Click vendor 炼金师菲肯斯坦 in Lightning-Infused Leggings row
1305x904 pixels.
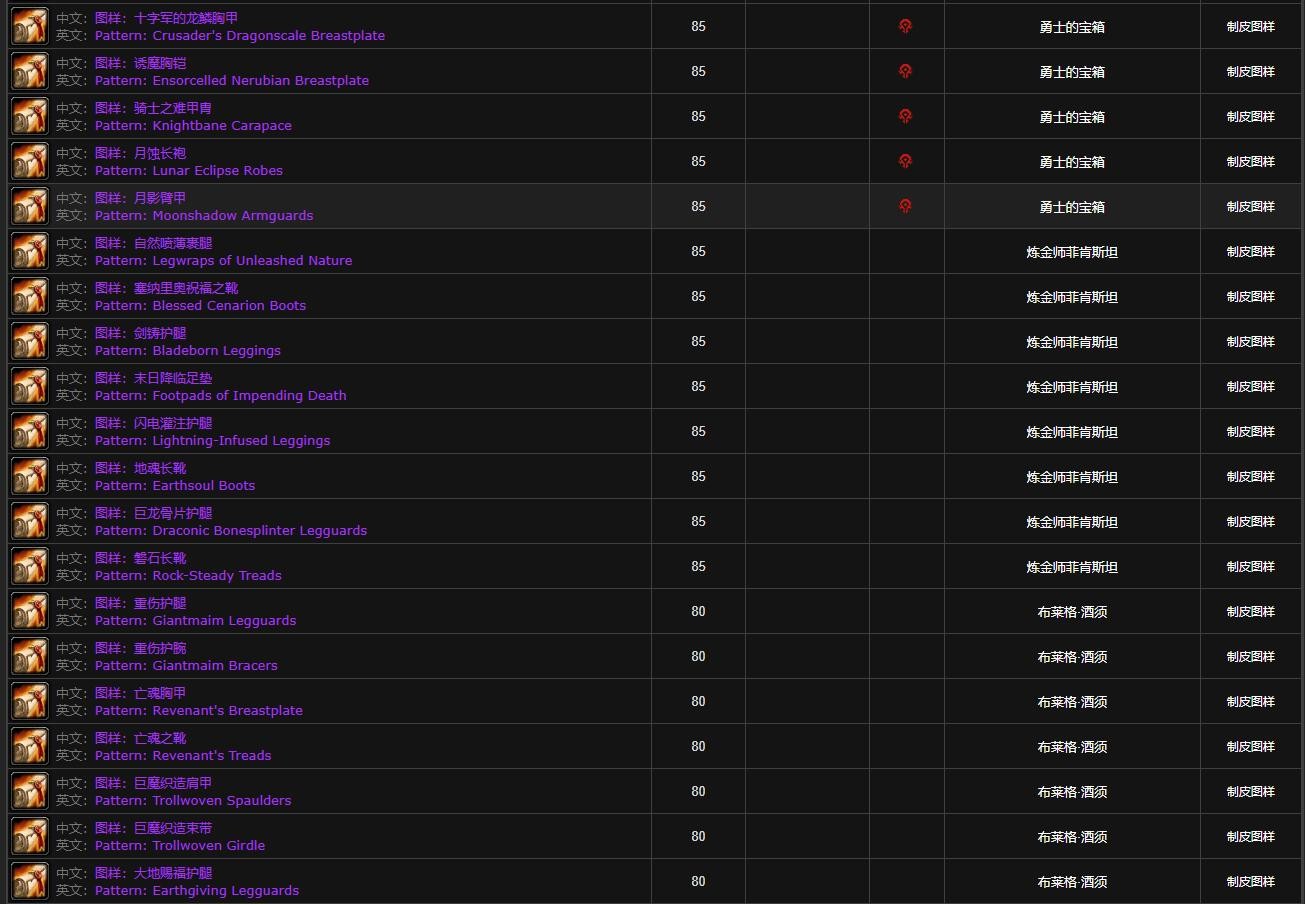click(x=1071, y=432)
